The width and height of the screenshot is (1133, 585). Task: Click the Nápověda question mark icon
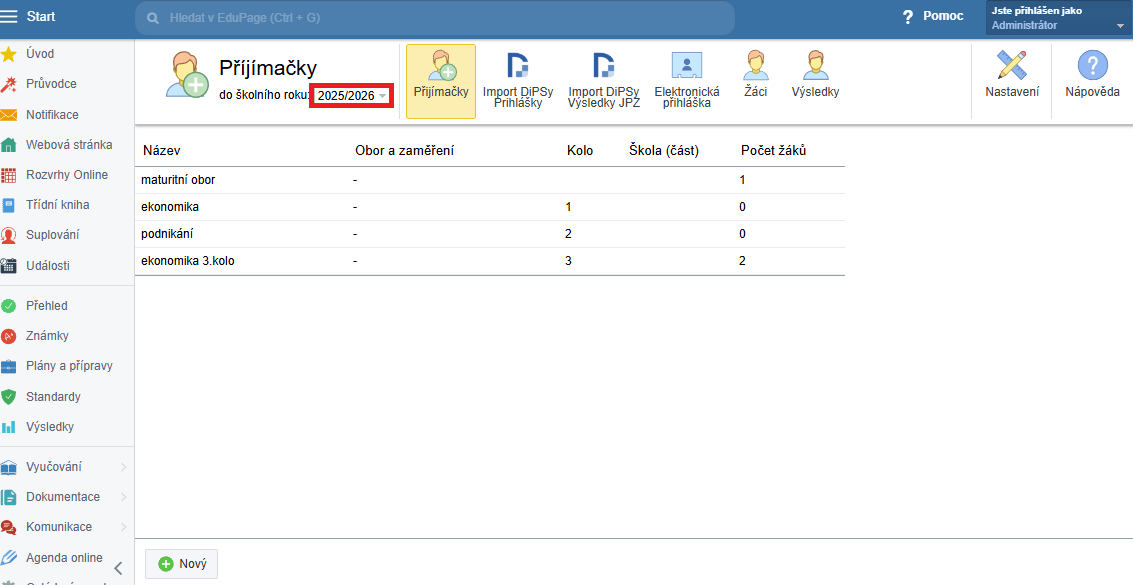pyautogui.click(x=1093, y=65)
